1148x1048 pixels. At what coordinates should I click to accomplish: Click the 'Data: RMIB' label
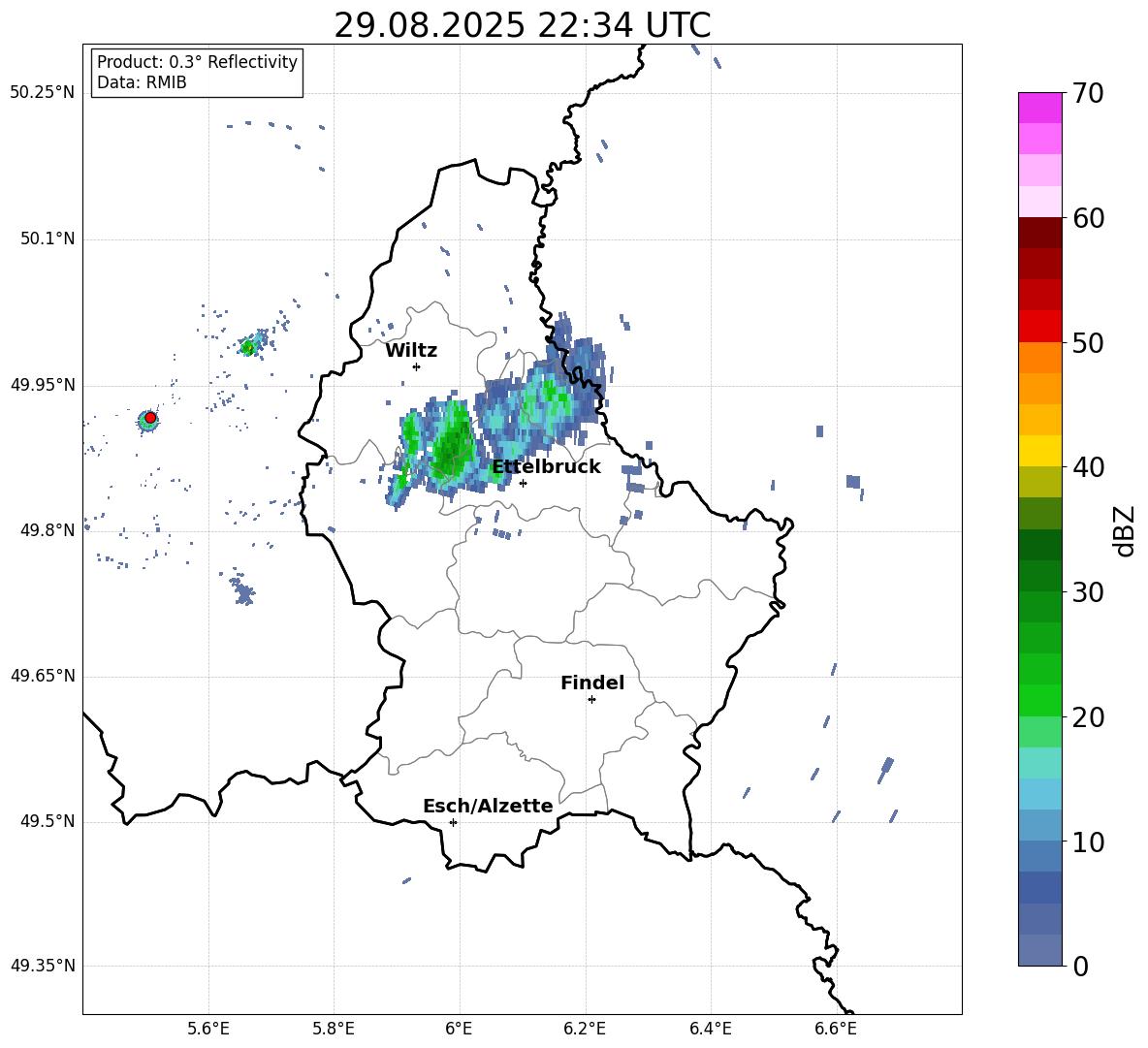tap(142, 82)
